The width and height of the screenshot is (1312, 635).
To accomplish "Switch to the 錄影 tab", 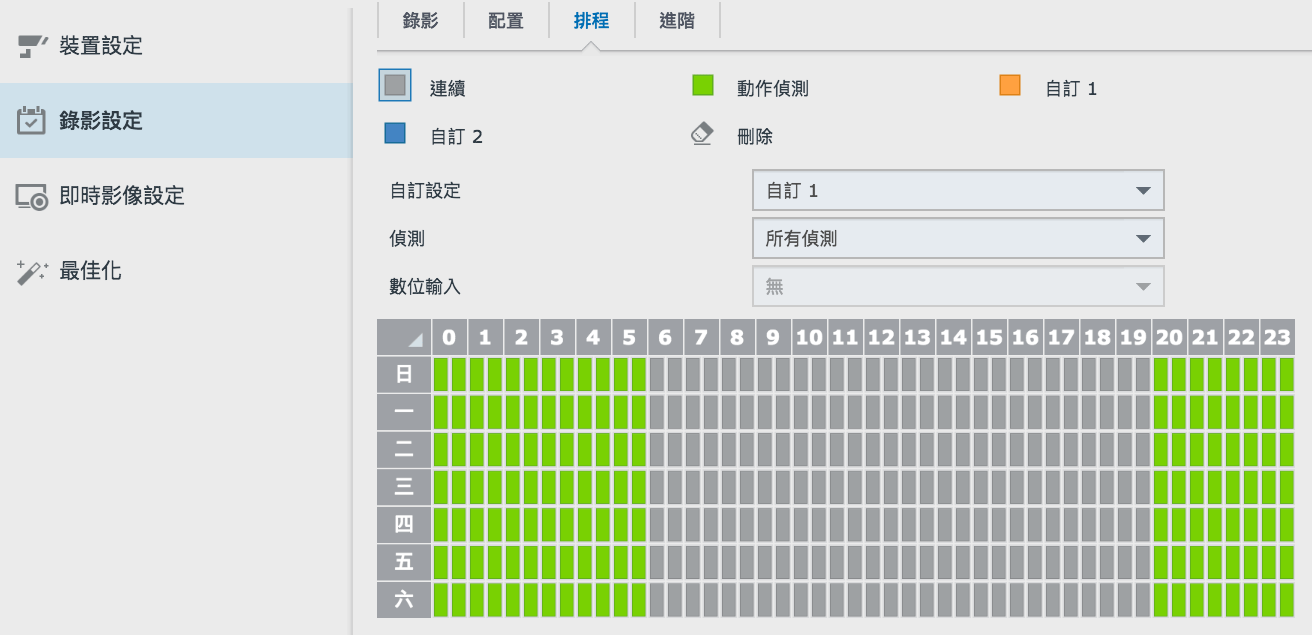I will point(420,21).
